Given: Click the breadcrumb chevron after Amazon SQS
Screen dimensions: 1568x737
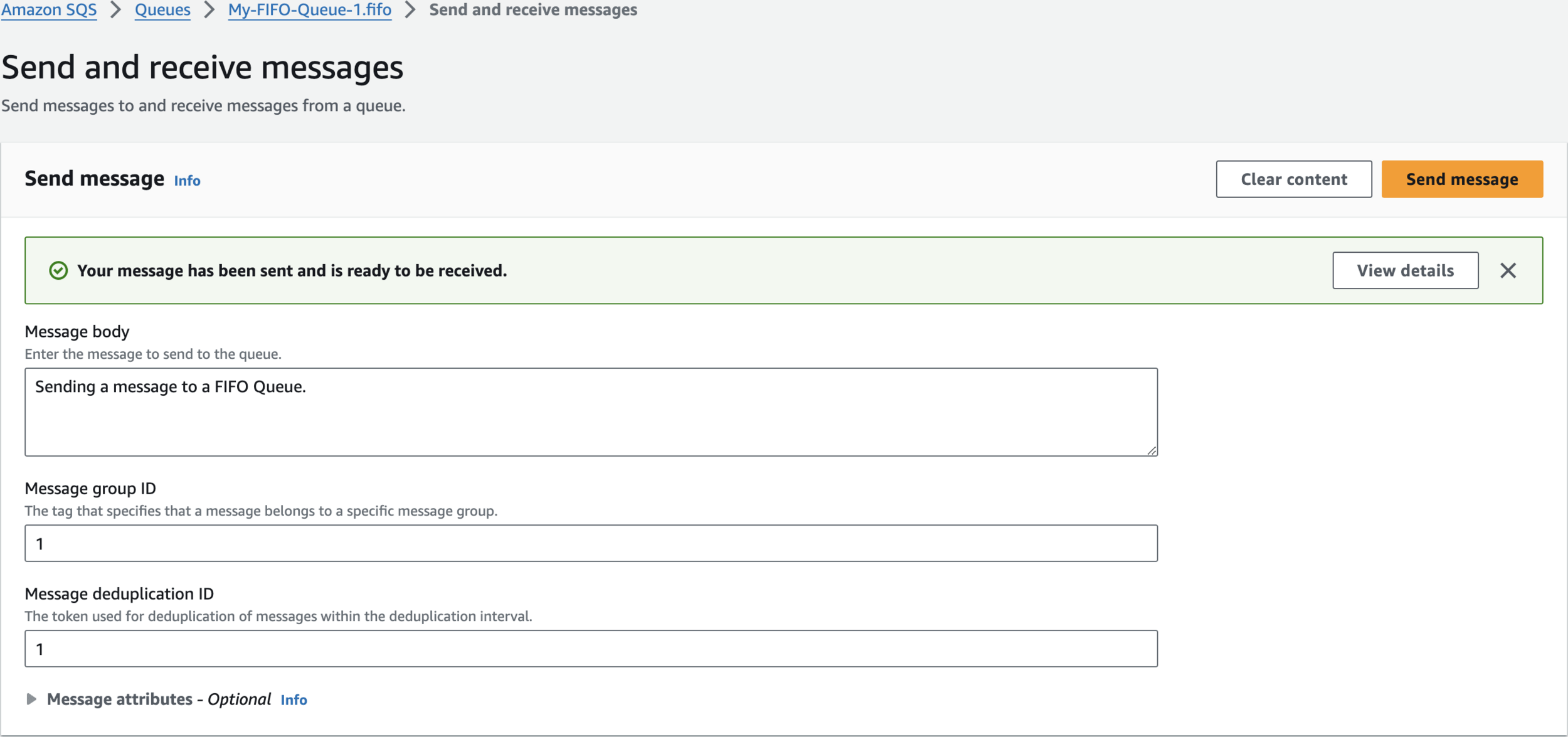Looking at the screenshot, I should tap(115, 10).
